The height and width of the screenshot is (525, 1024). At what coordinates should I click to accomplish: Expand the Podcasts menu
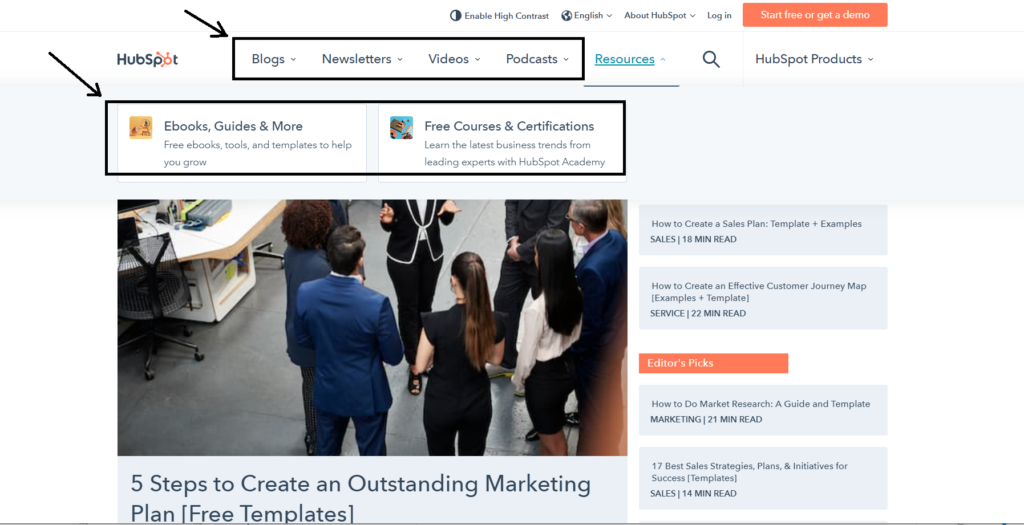point(537,59)
